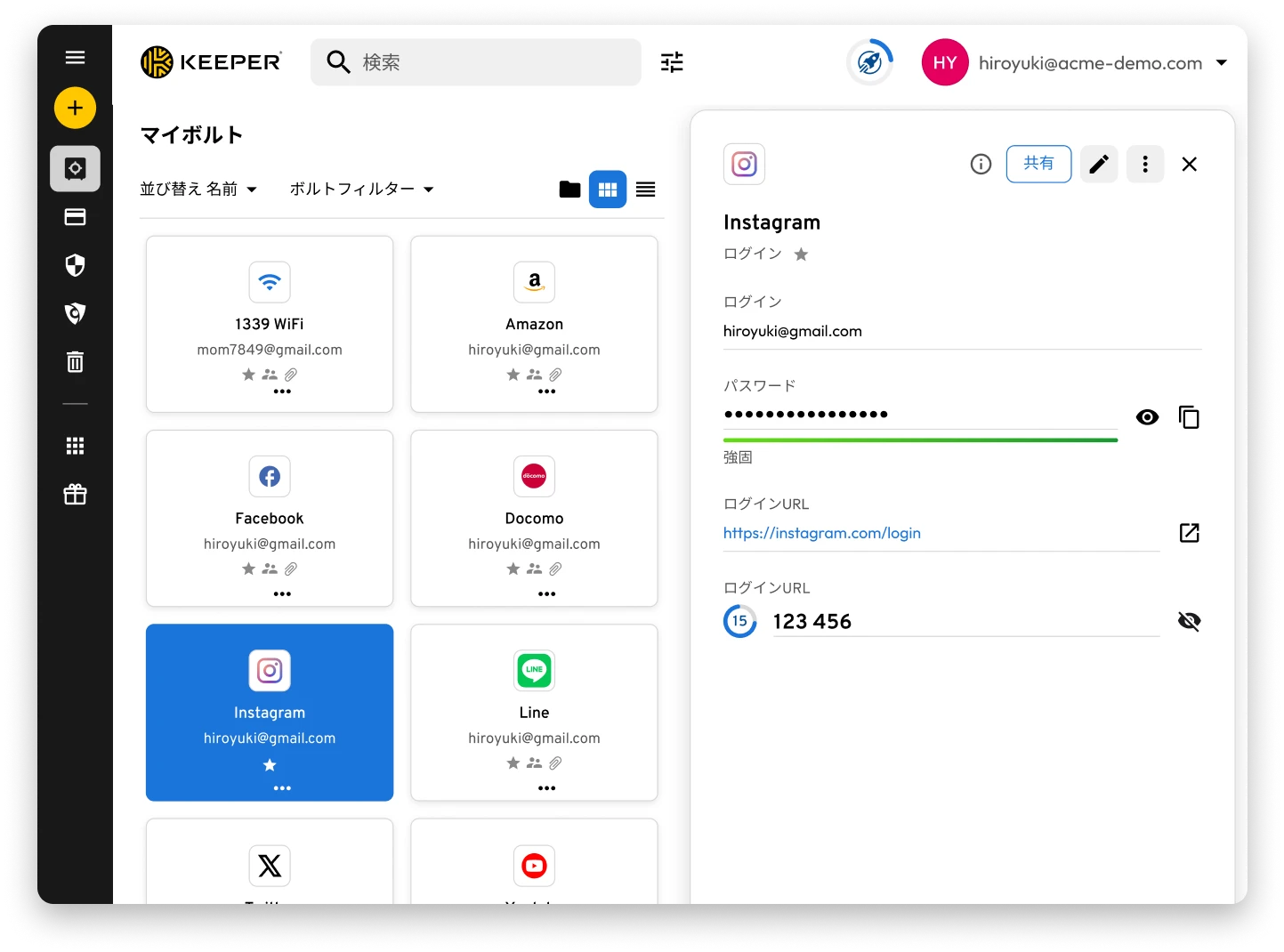Toggle favorite star on Amazon card

coord(513,375)
